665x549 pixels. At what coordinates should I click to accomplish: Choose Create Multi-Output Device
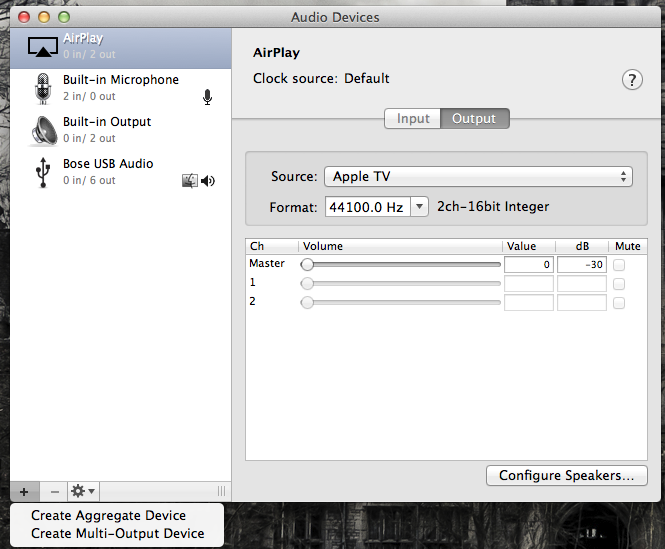click(117, 533)
